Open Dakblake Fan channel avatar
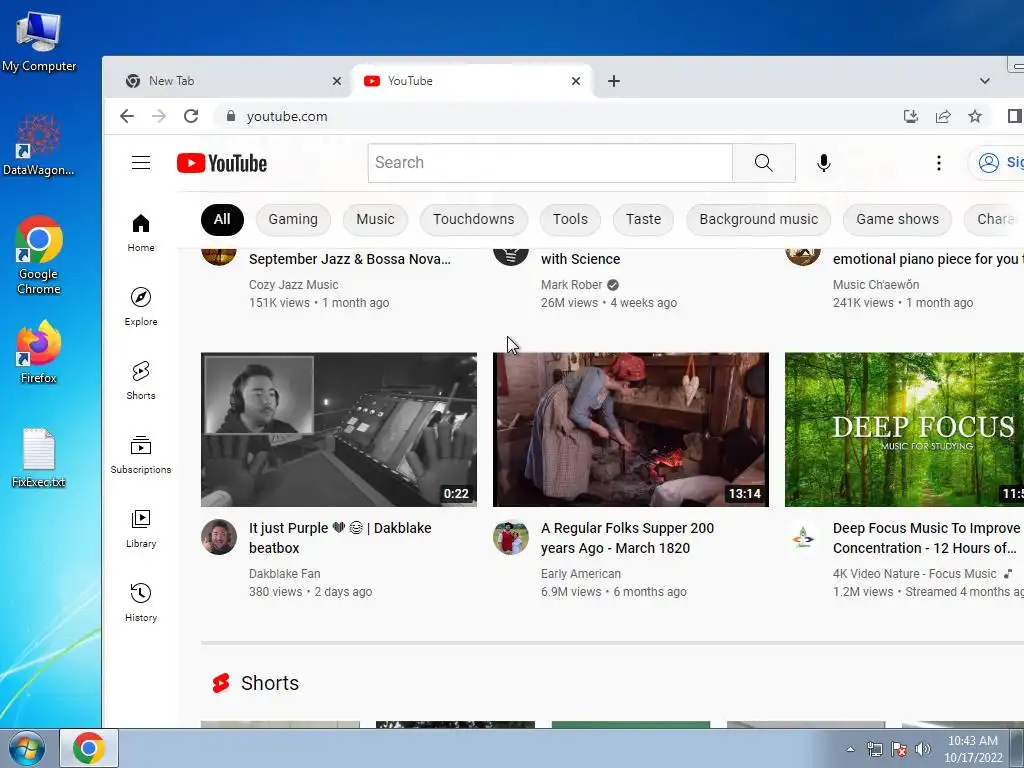1024x768 pixels. point(219,537)
